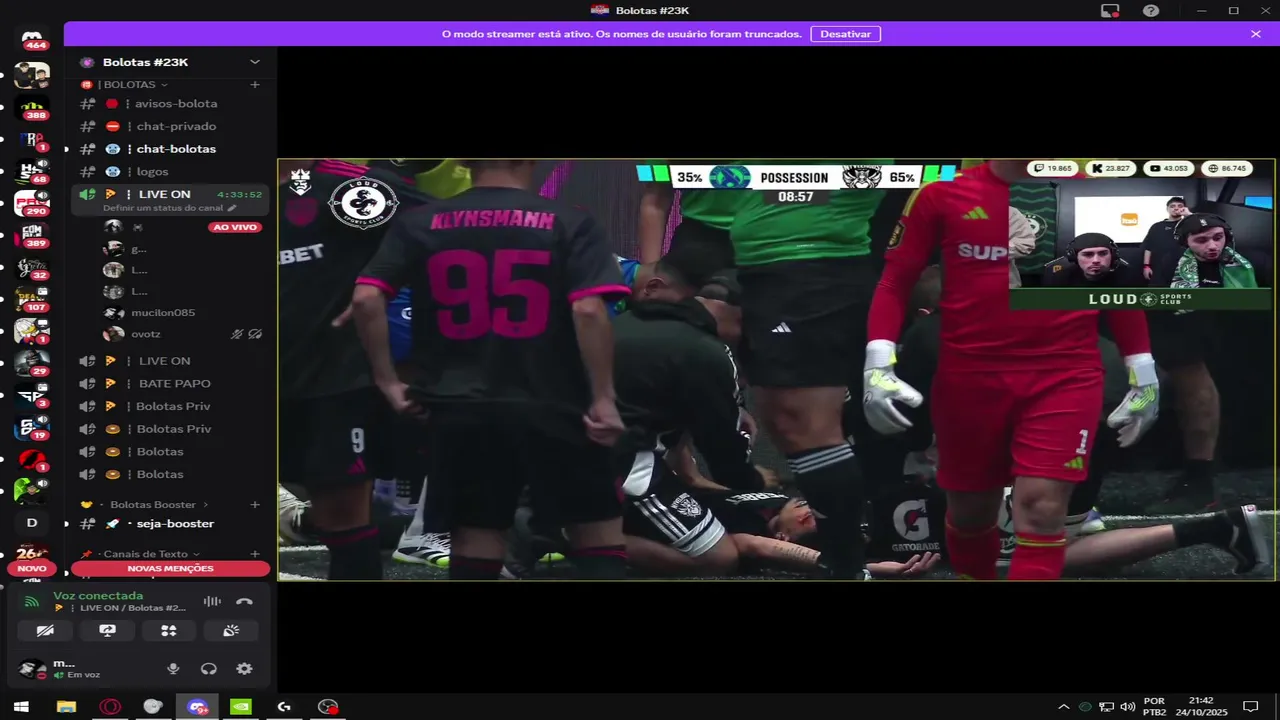This screenshot has height=720, width=1280.
Task: Open Discord direct messages home with 464 badge
Action: click(32, 40)
